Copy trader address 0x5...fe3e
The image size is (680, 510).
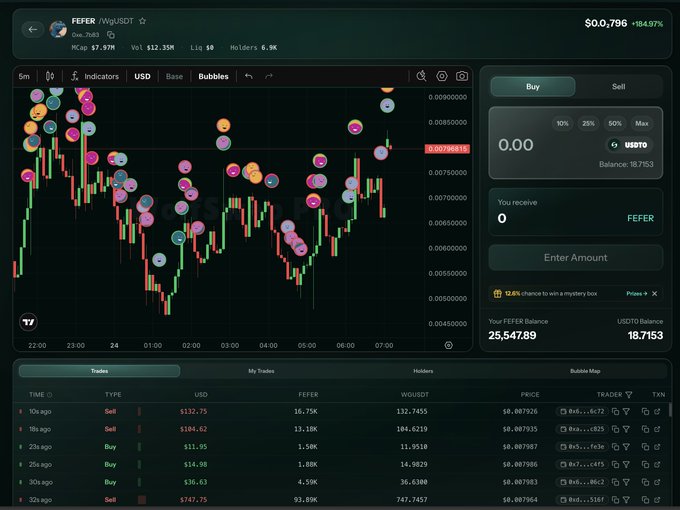615,447
